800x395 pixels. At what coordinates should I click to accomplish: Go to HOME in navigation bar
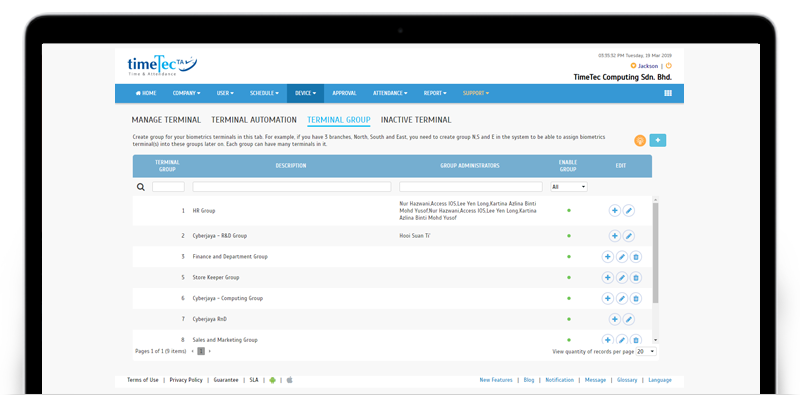(146, 93)
